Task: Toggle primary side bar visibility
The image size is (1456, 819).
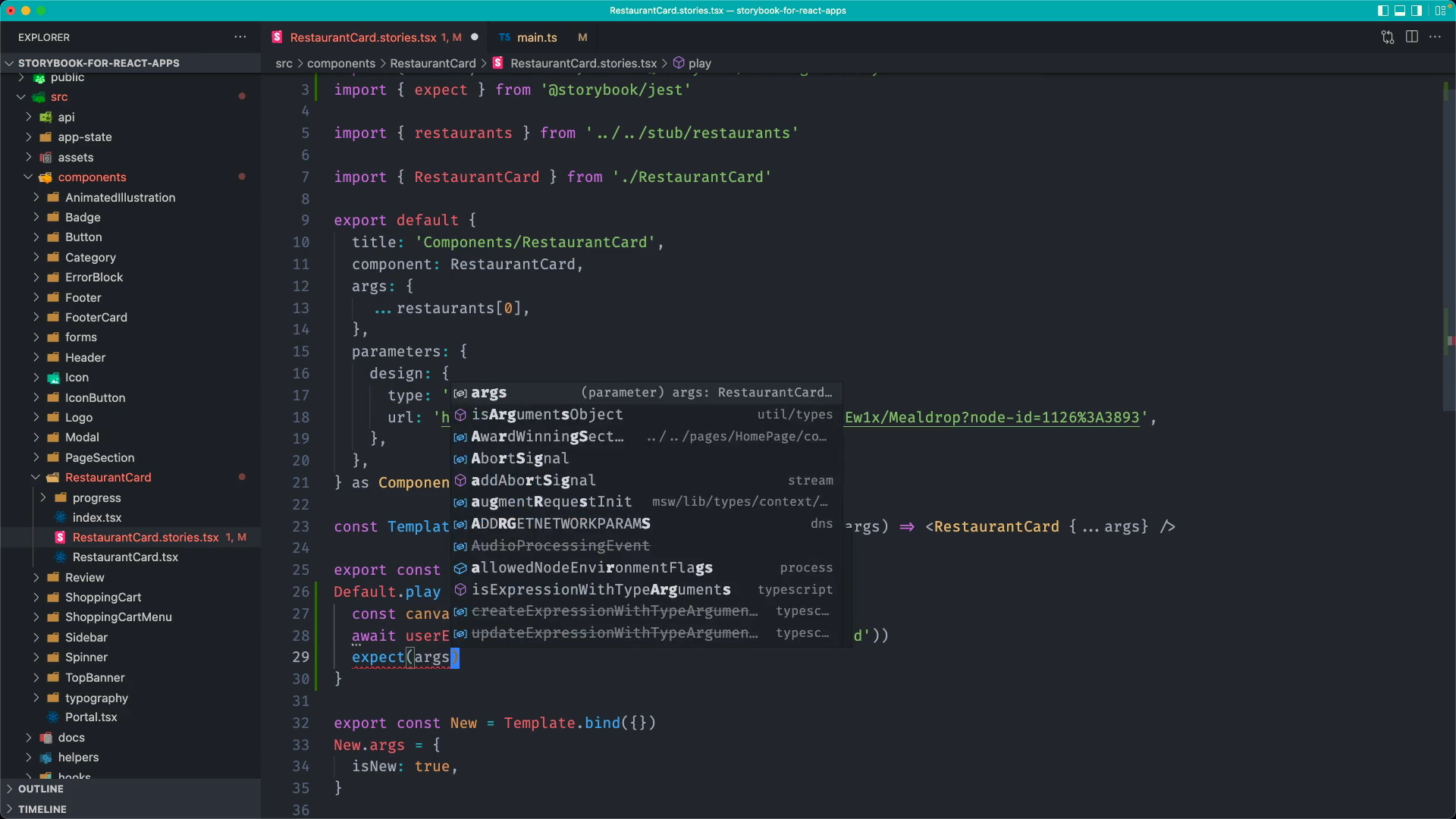Action: [1382, 11]
